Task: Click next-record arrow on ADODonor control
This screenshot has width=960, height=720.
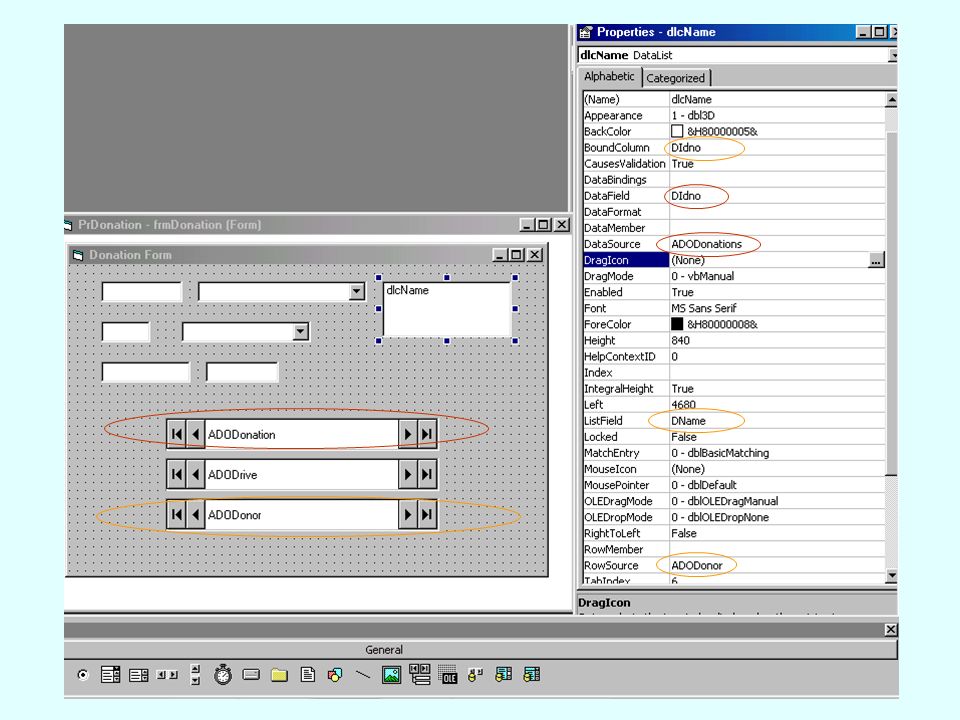Action: (408, 515)
